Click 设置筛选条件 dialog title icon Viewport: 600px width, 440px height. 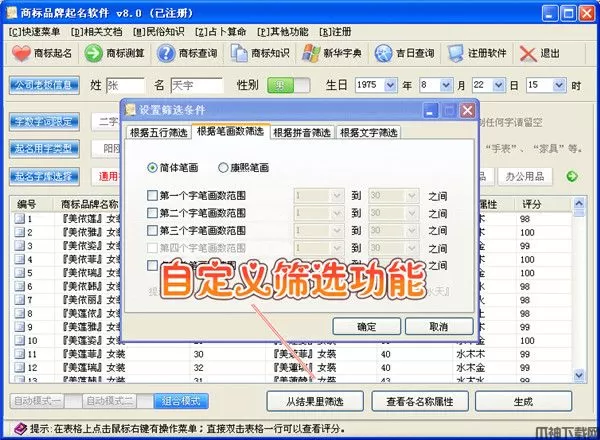(x=130, y=110)
